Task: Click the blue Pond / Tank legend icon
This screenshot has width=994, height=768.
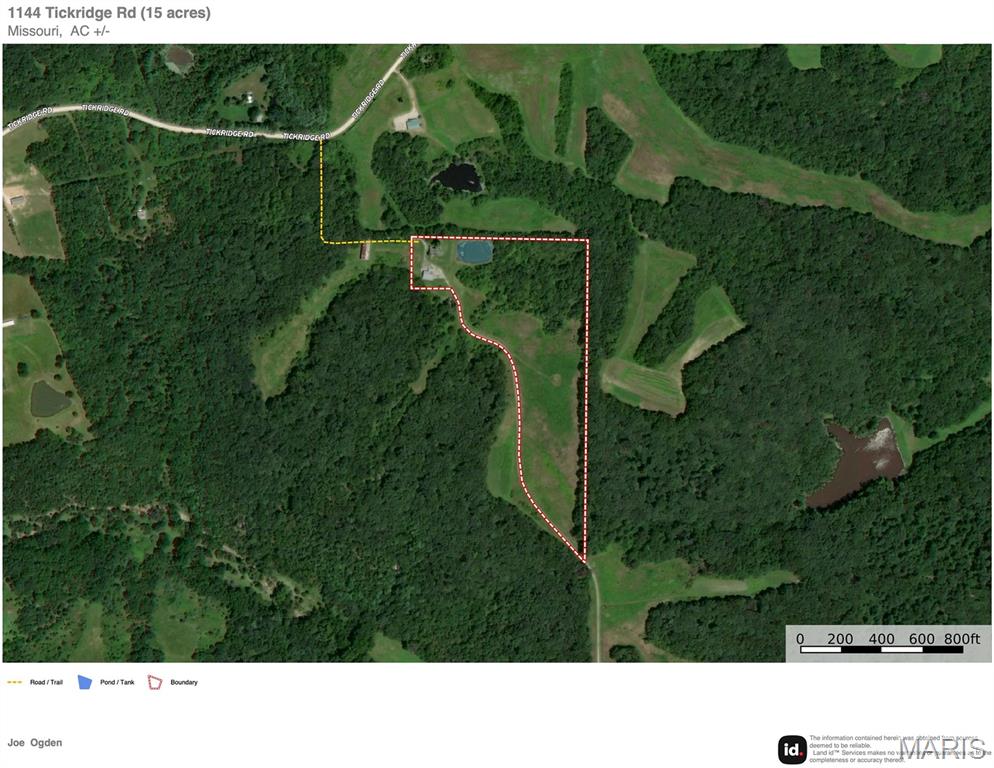Action: pyautogui.click(x=84, y=682)
